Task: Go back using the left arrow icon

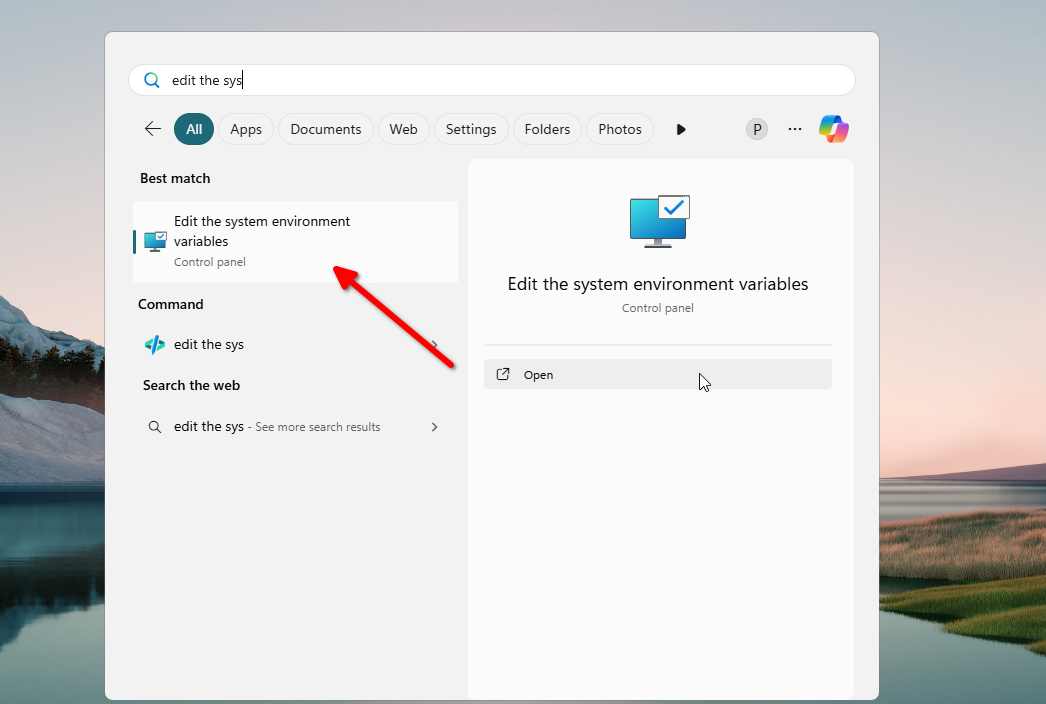Action: pos(152,129)
